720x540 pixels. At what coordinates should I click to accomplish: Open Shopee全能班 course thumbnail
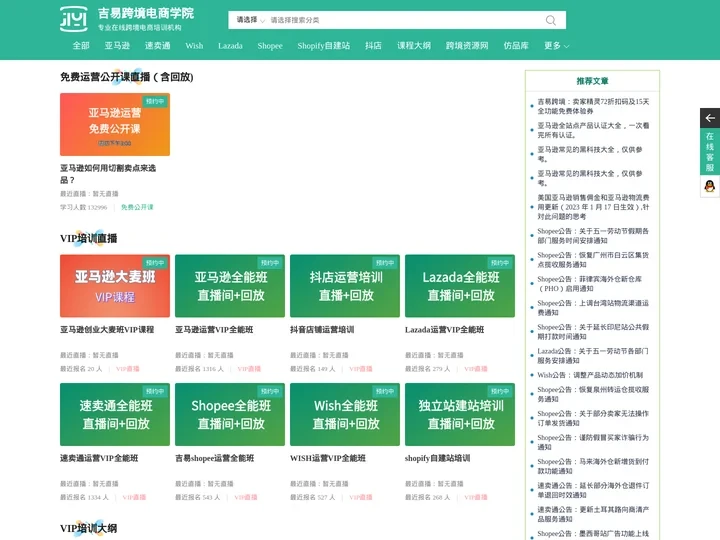pyautogui.click(x=230, y=414)
